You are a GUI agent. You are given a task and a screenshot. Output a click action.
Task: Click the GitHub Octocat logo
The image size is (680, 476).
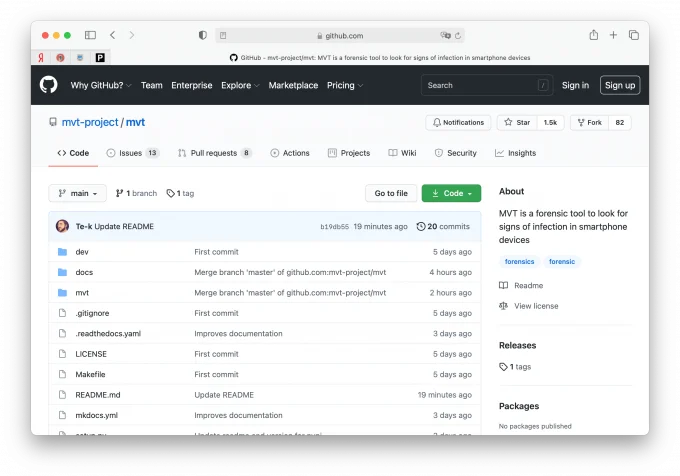pos(49,85)
